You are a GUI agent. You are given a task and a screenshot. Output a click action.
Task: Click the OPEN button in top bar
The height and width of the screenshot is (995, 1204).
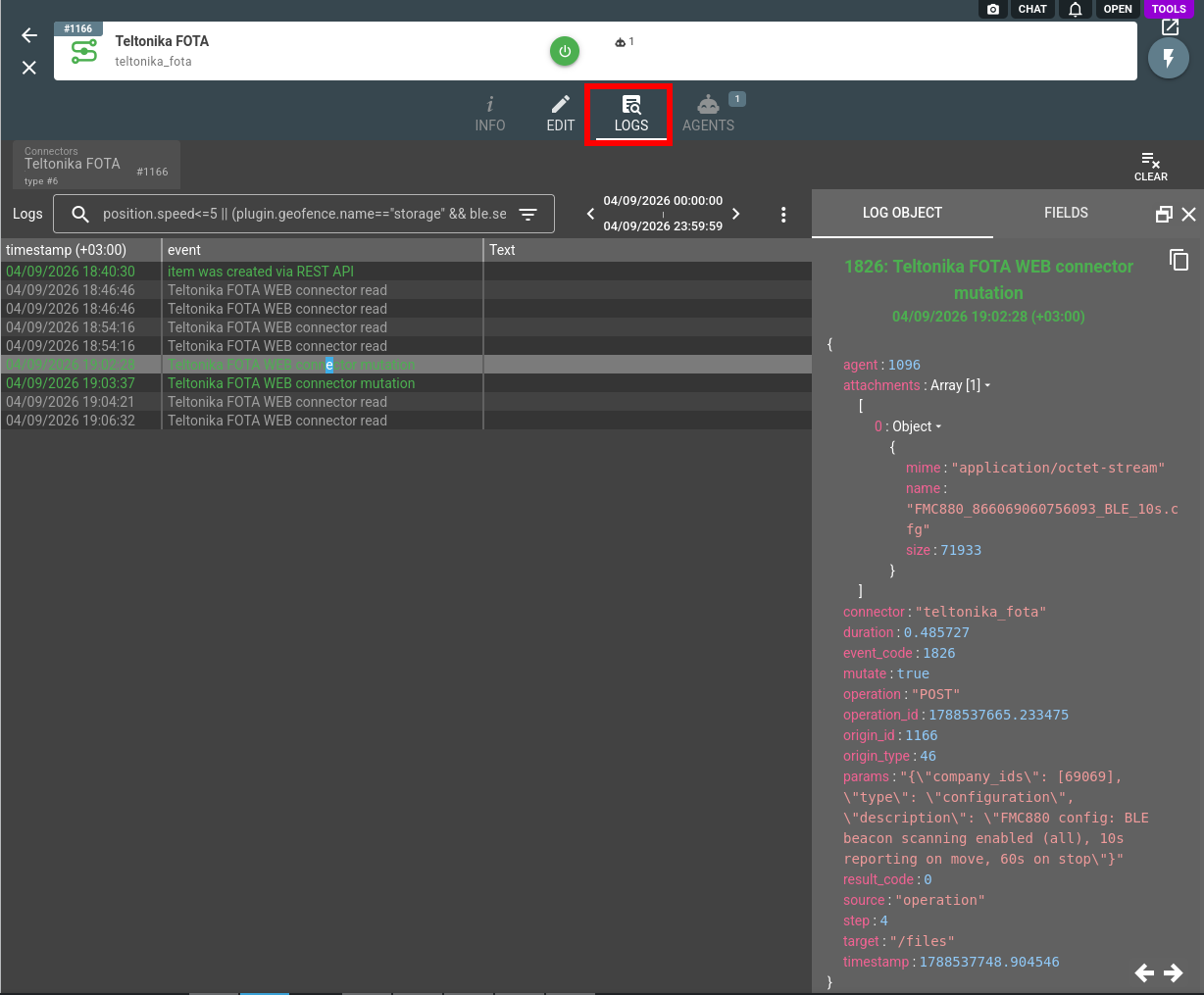click(x=1118, y=9)
